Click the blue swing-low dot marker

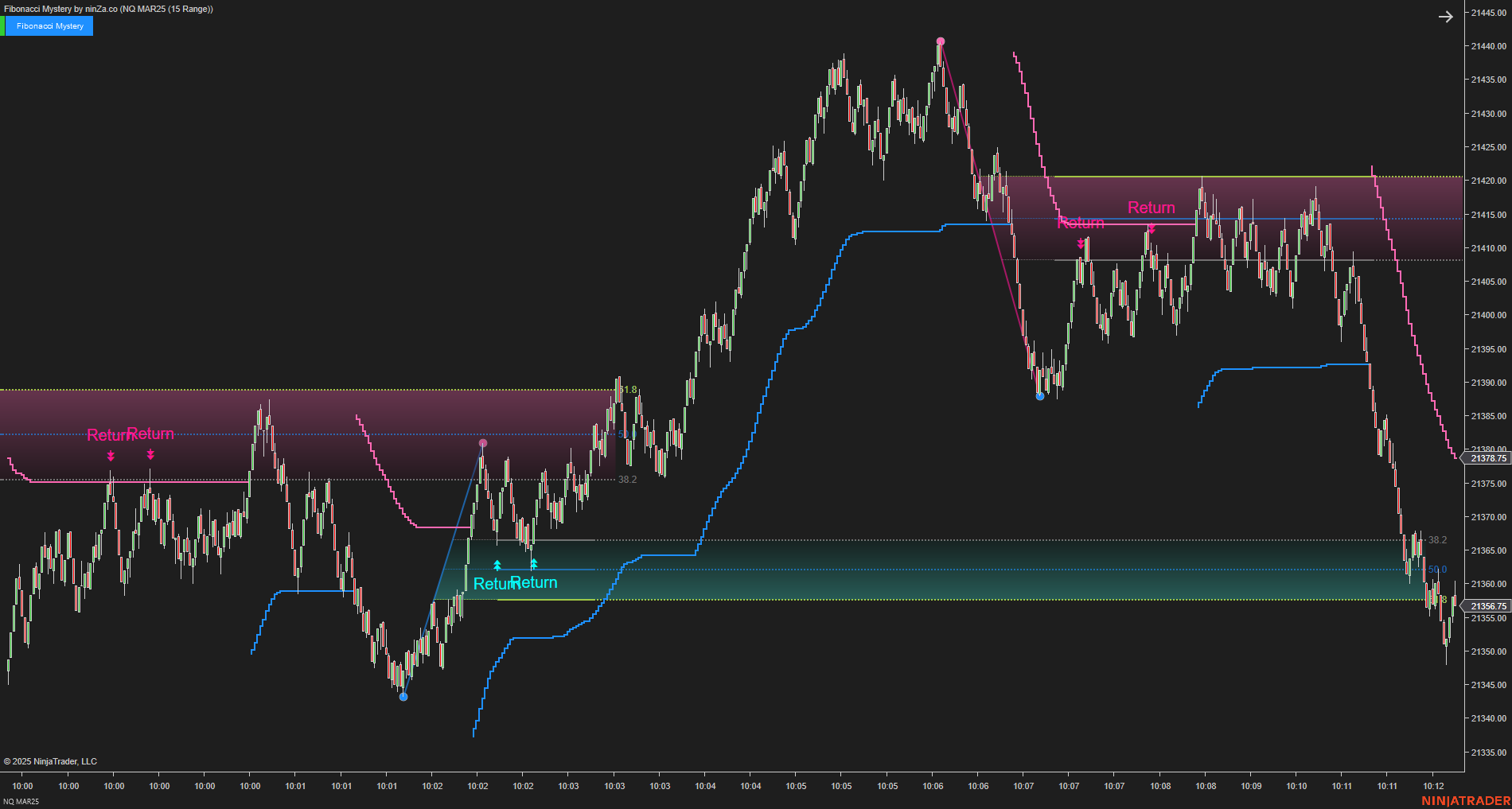403,696
